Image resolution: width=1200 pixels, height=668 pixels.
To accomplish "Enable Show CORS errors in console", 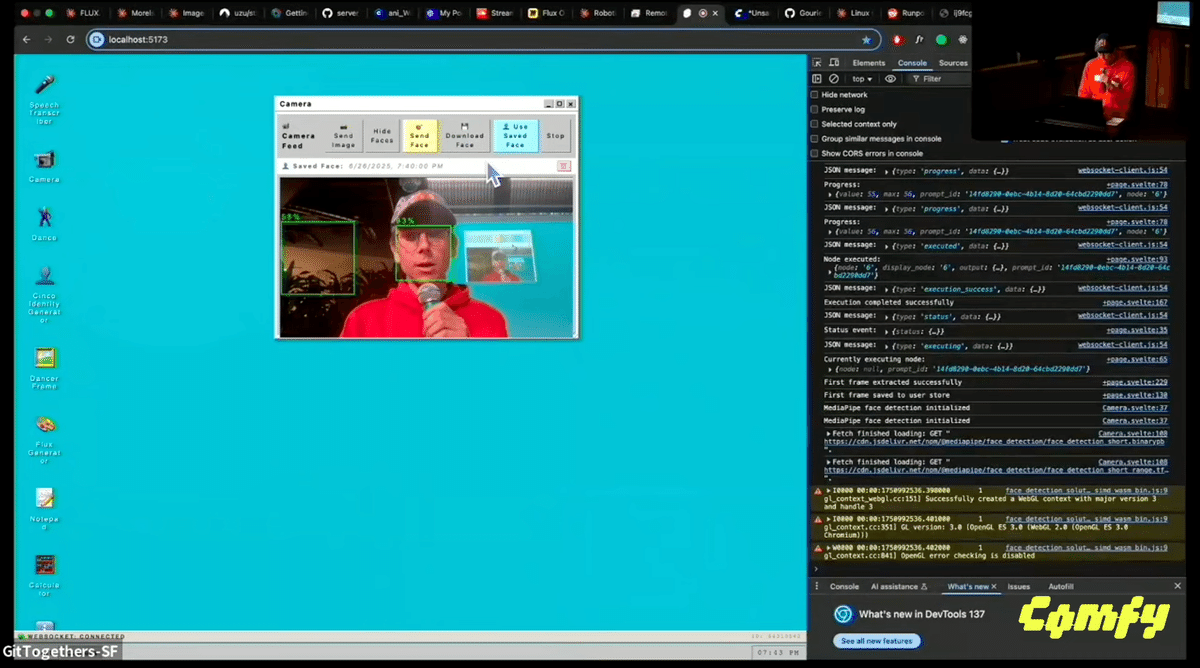I will 814,154.
